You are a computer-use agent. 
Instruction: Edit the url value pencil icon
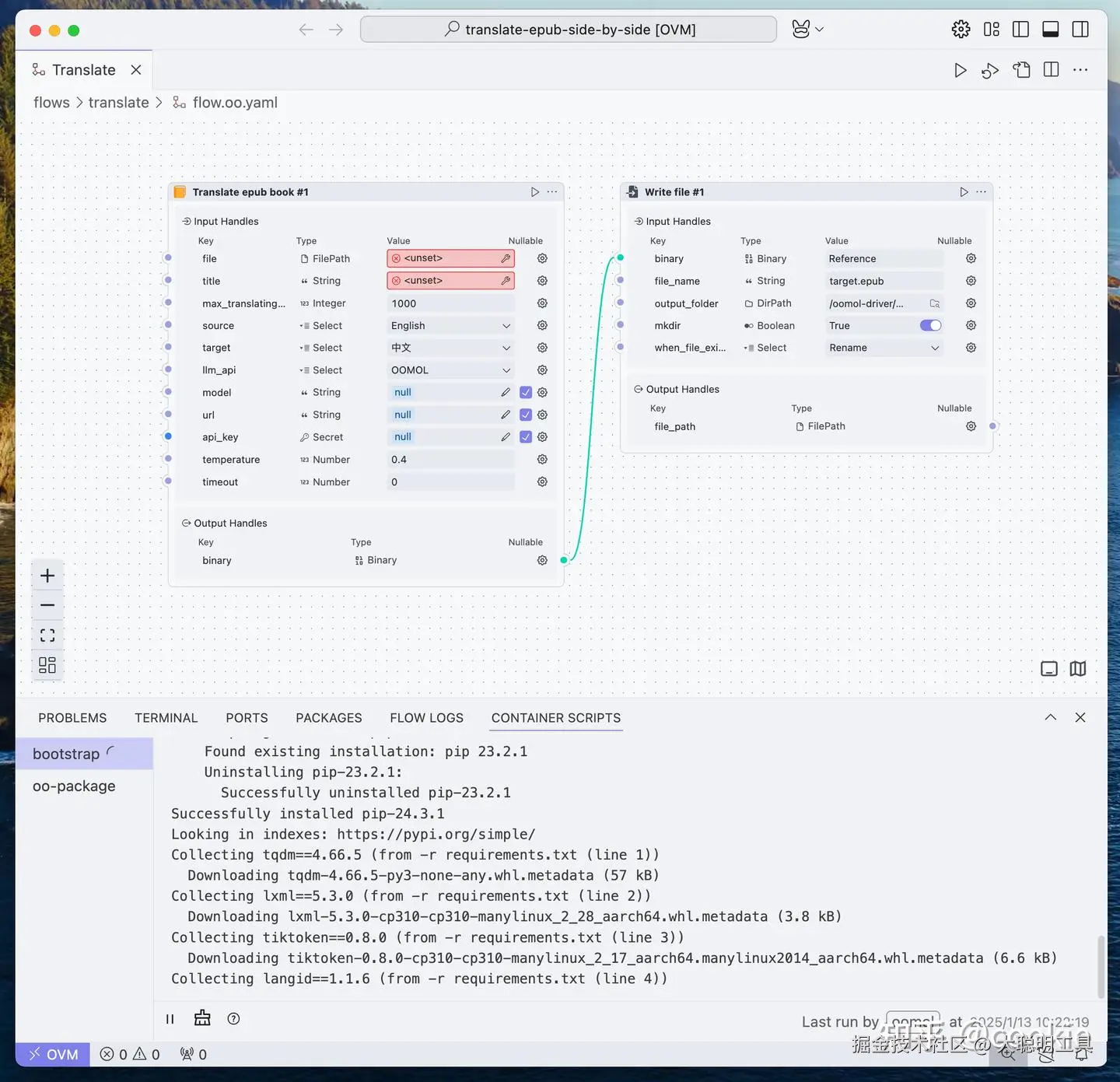coord(506,415)
